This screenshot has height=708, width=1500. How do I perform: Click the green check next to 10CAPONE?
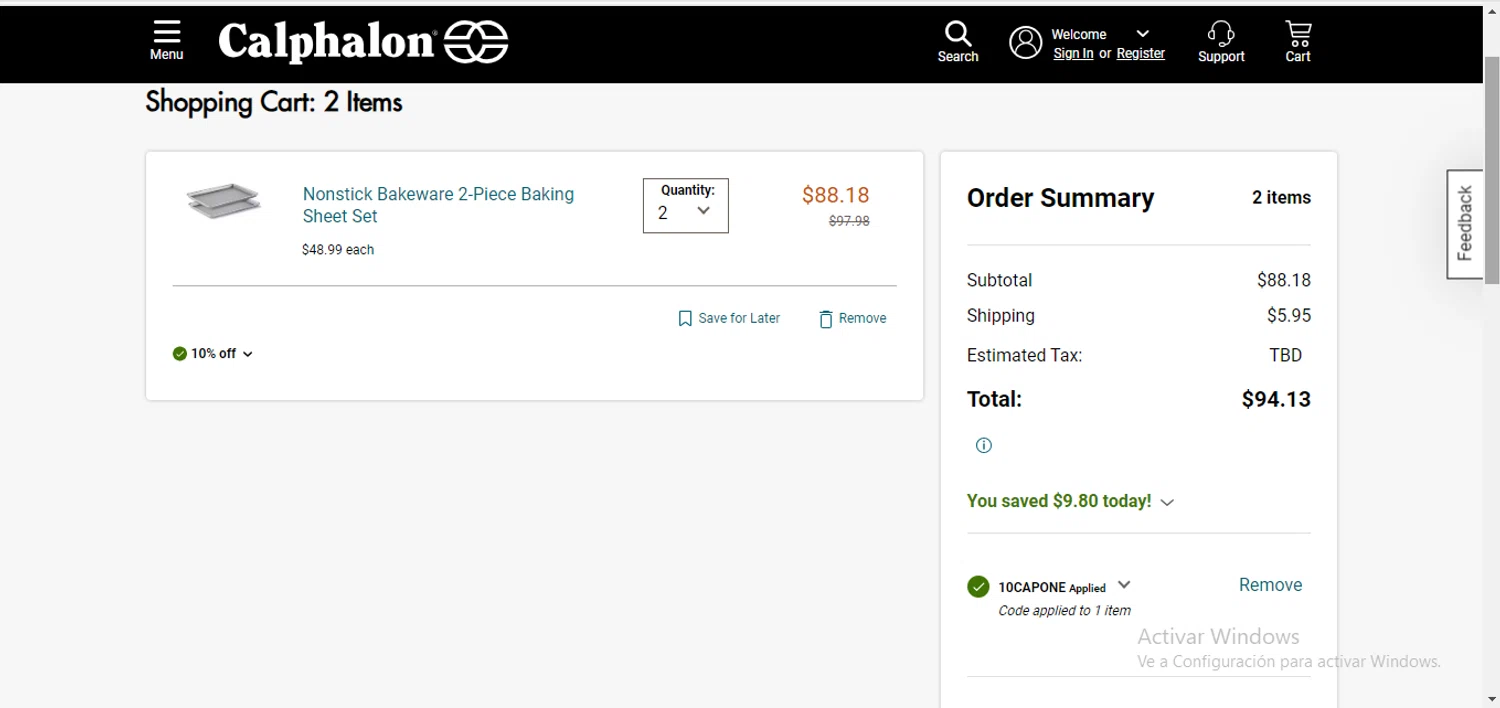click(978, 587)
